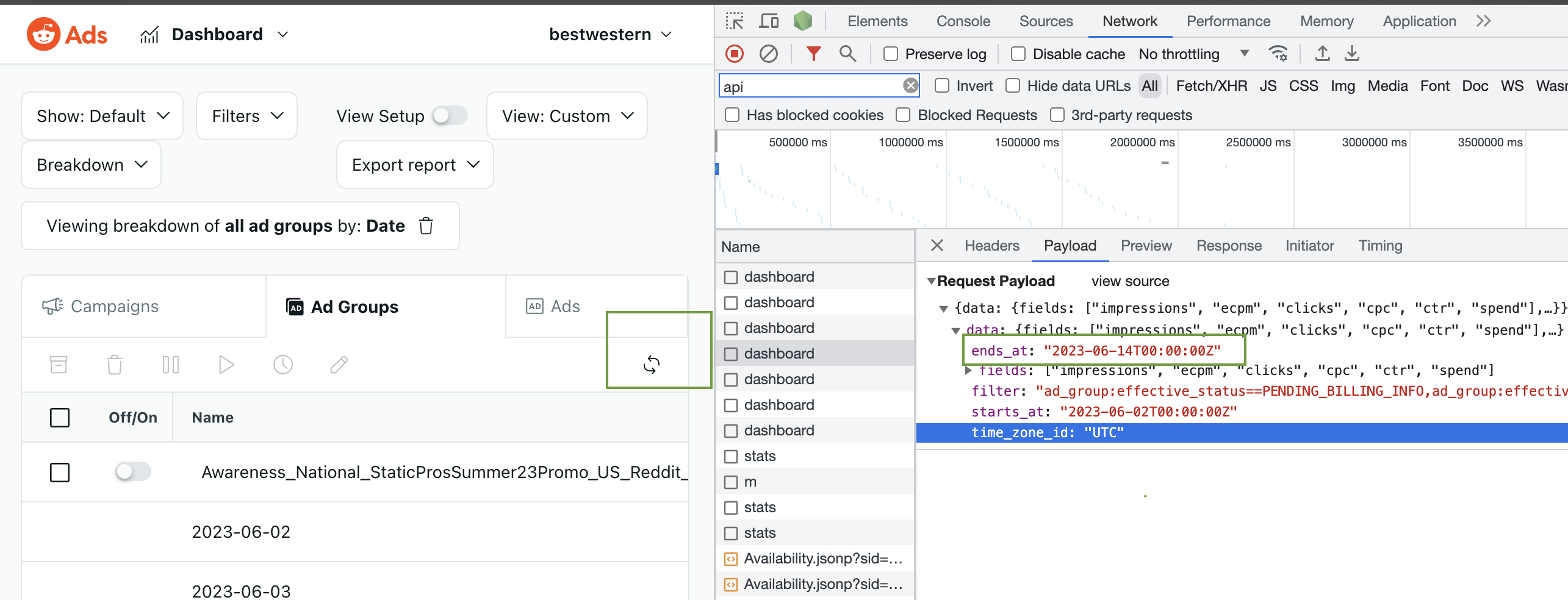Click the highlighted refresh icon
The width and height of the screenshot is (1568, 600).
click(652, 364)
